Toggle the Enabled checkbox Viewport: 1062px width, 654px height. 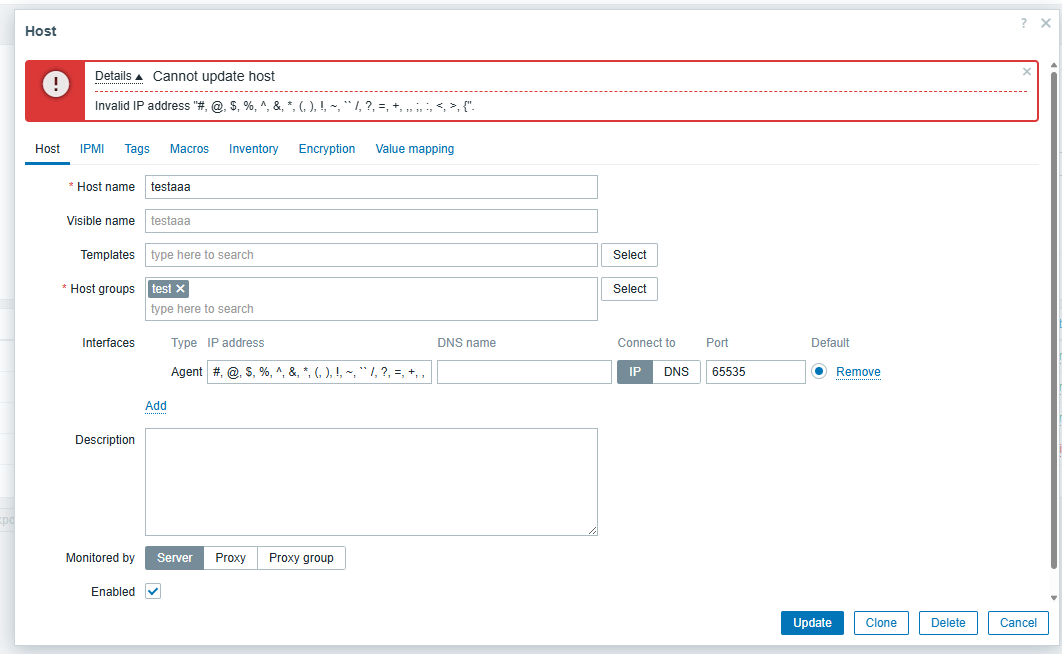(x=153, y=592)
